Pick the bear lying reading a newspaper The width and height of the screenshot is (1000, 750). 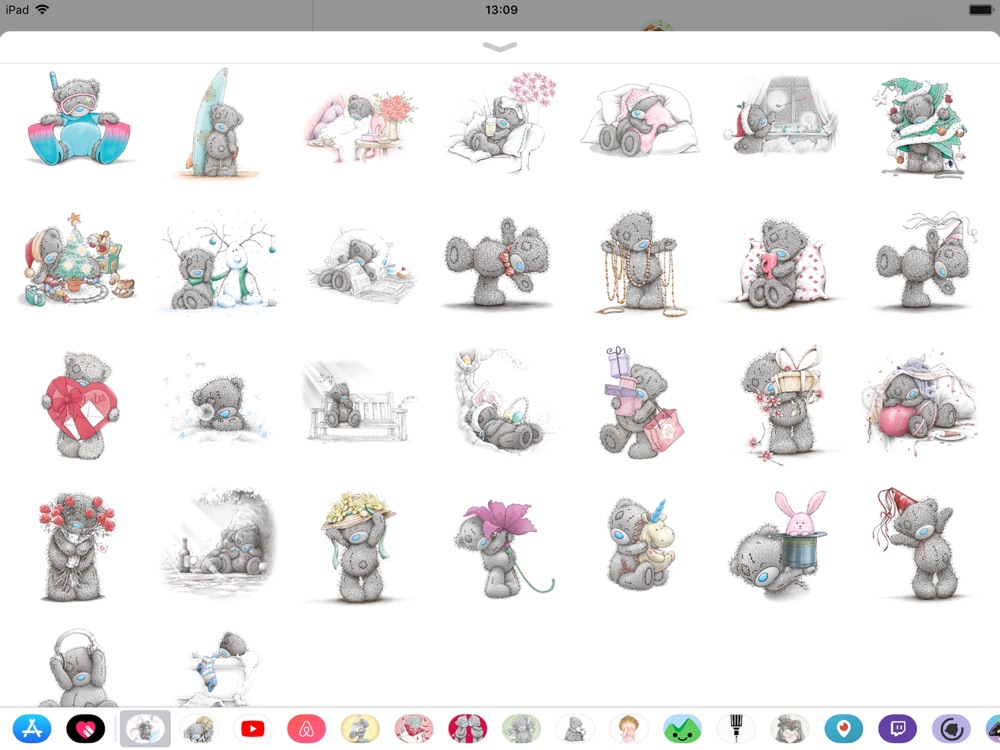click(361, 265)
